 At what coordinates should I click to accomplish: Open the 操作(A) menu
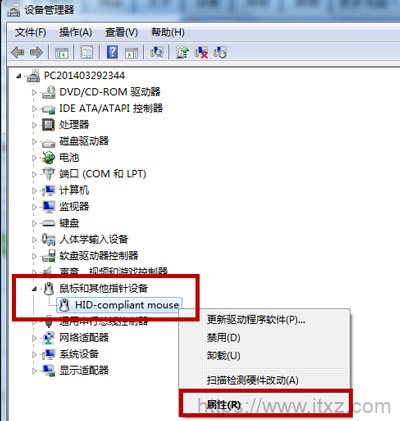76,32
